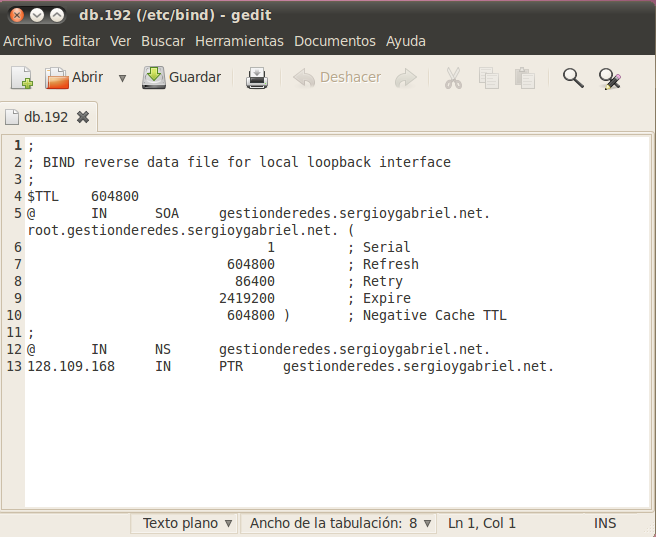Click the 128.109.168 text on line 13
This screenshot has height=537, width=656.
(71, 366)
